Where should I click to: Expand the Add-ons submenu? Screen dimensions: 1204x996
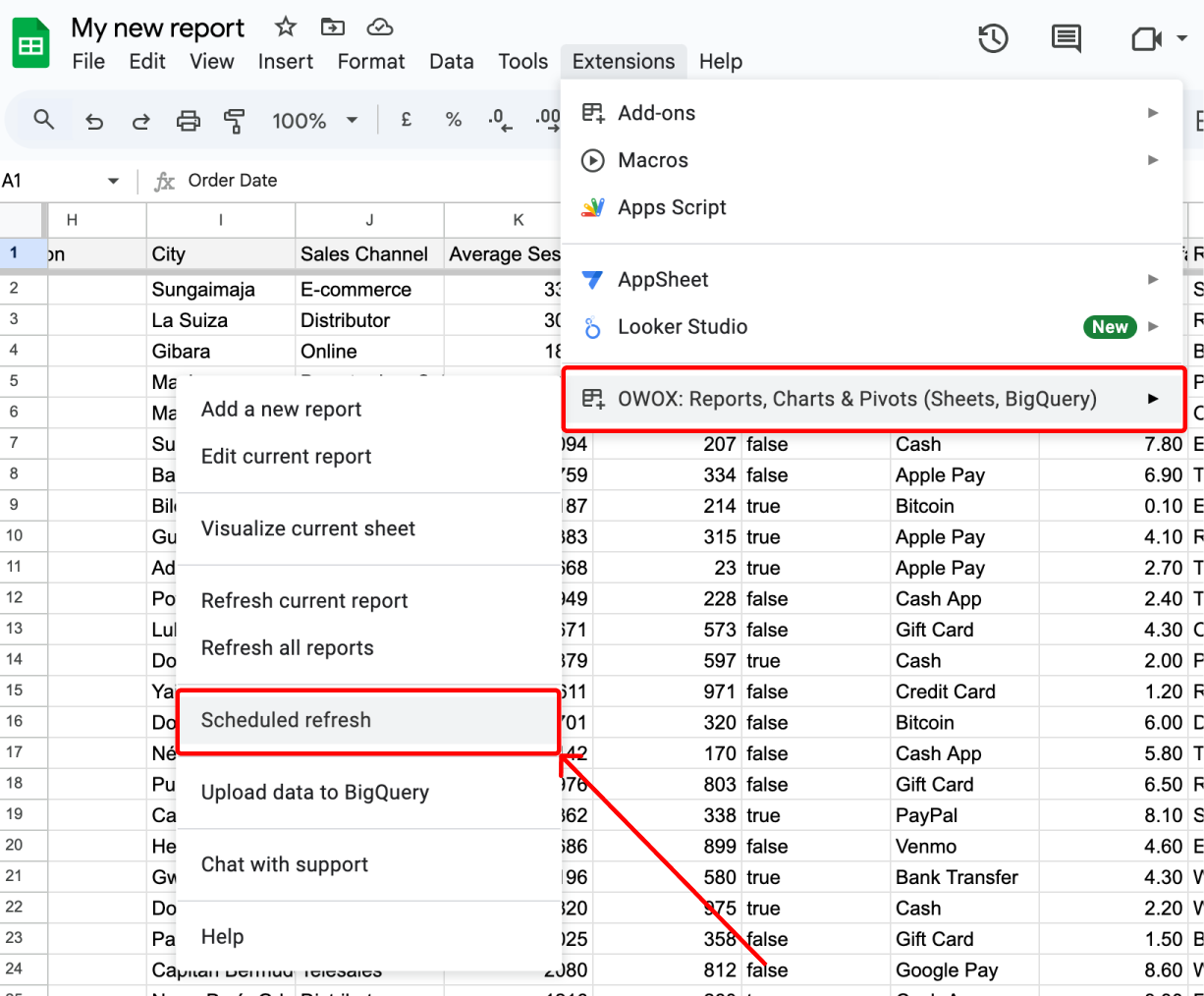[x=871, y=113]
